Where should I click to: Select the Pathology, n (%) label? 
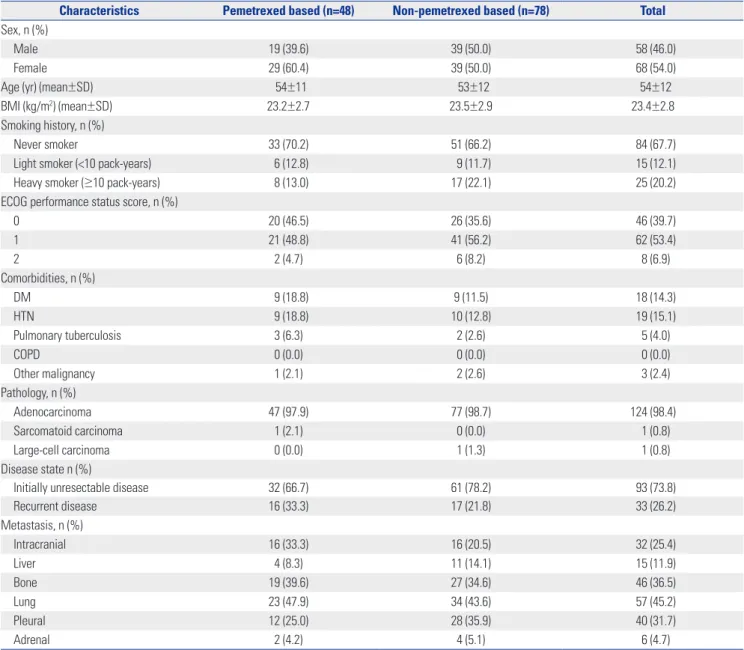(38, 393)
